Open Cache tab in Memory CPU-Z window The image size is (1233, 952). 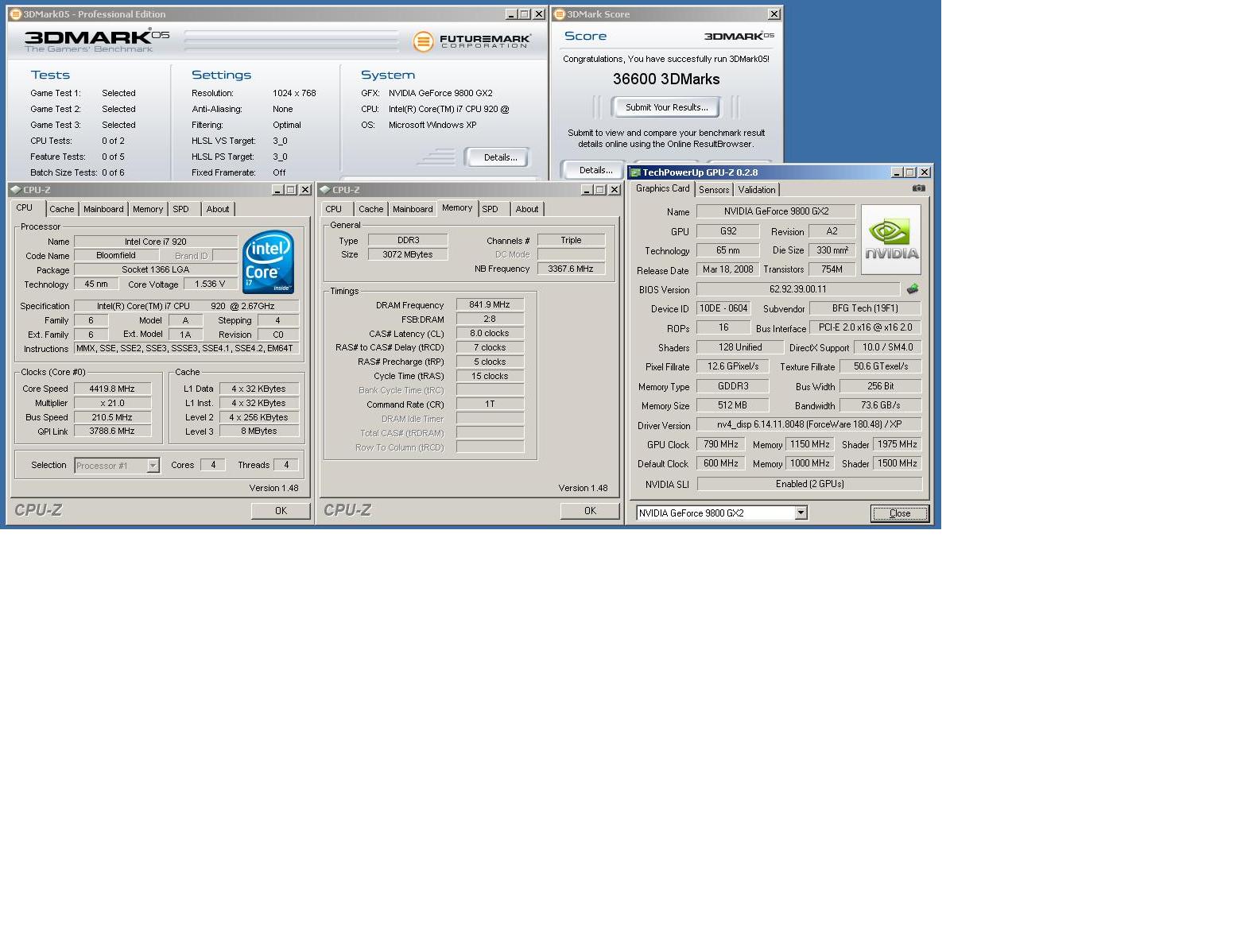(371, 209)
